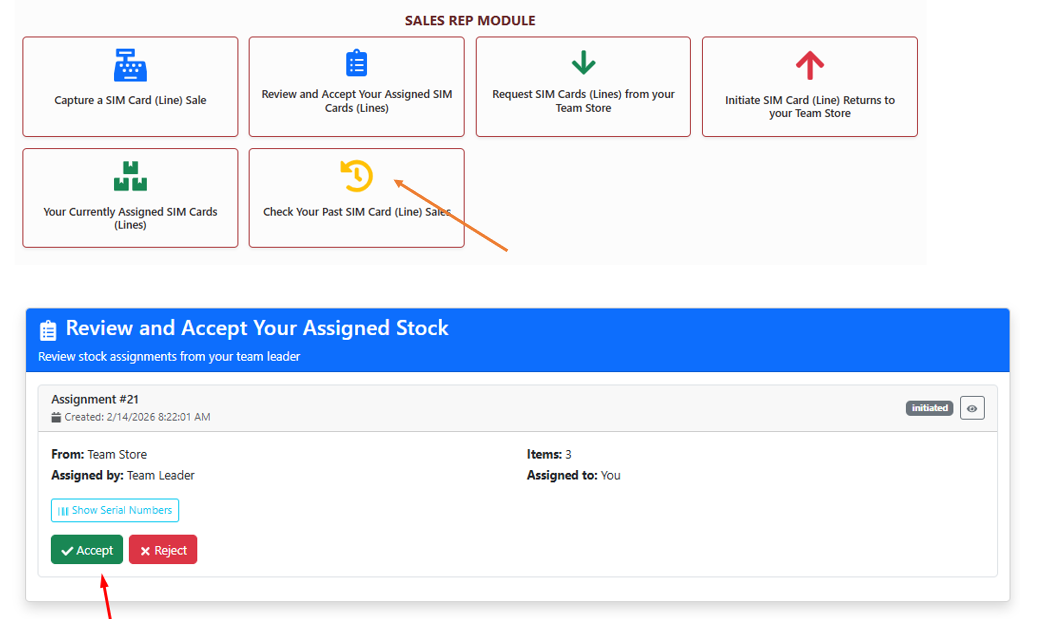
Task: Show serial numbers for the assignment
Action: click(x=115, y=510)
